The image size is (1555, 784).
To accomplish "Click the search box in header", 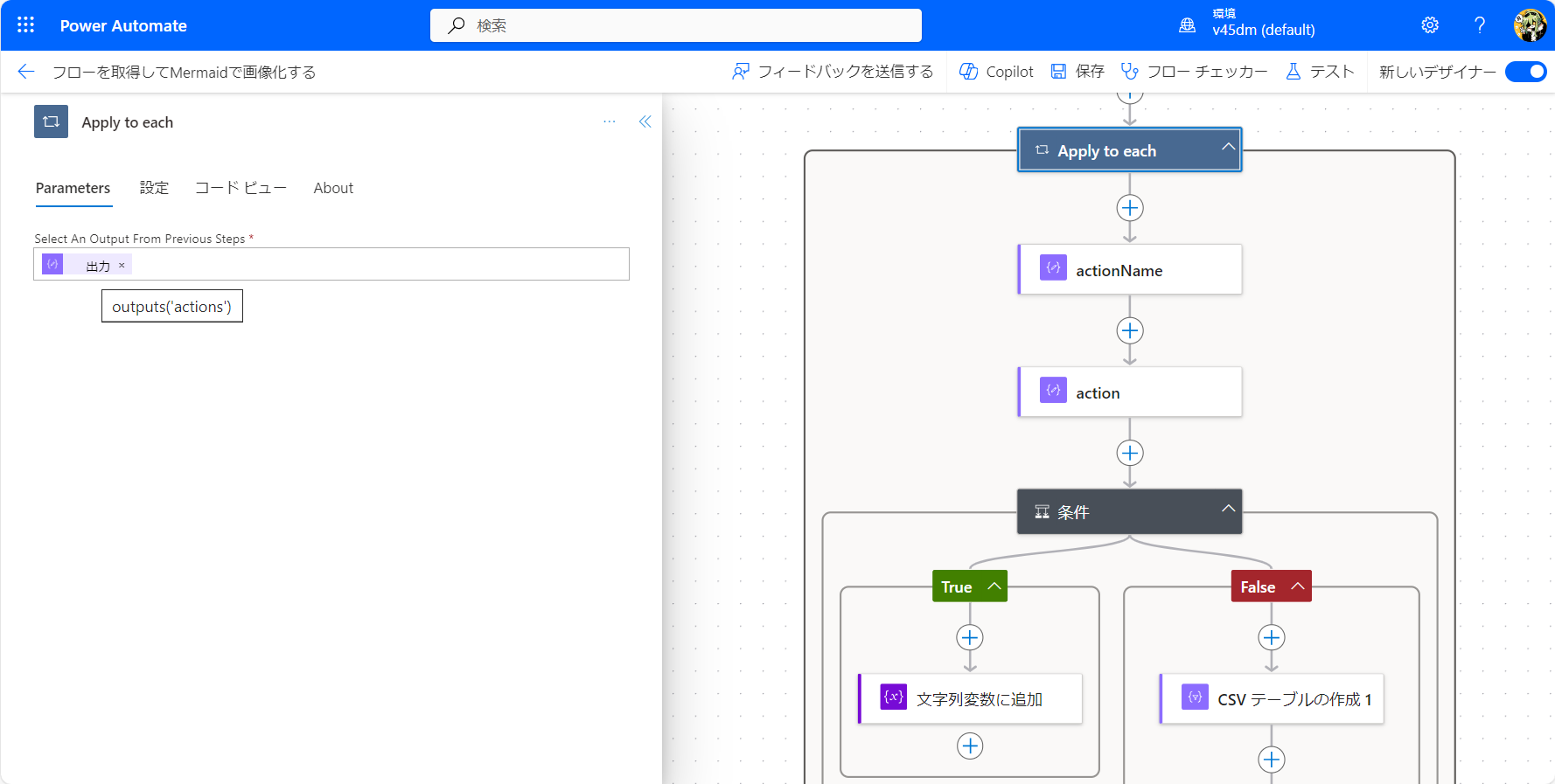I will [x=675, y=25].
